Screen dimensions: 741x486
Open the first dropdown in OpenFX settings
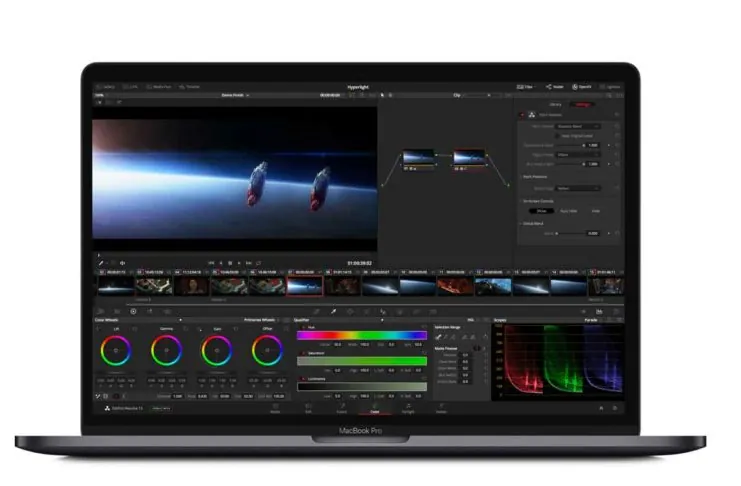click(577, 126)
